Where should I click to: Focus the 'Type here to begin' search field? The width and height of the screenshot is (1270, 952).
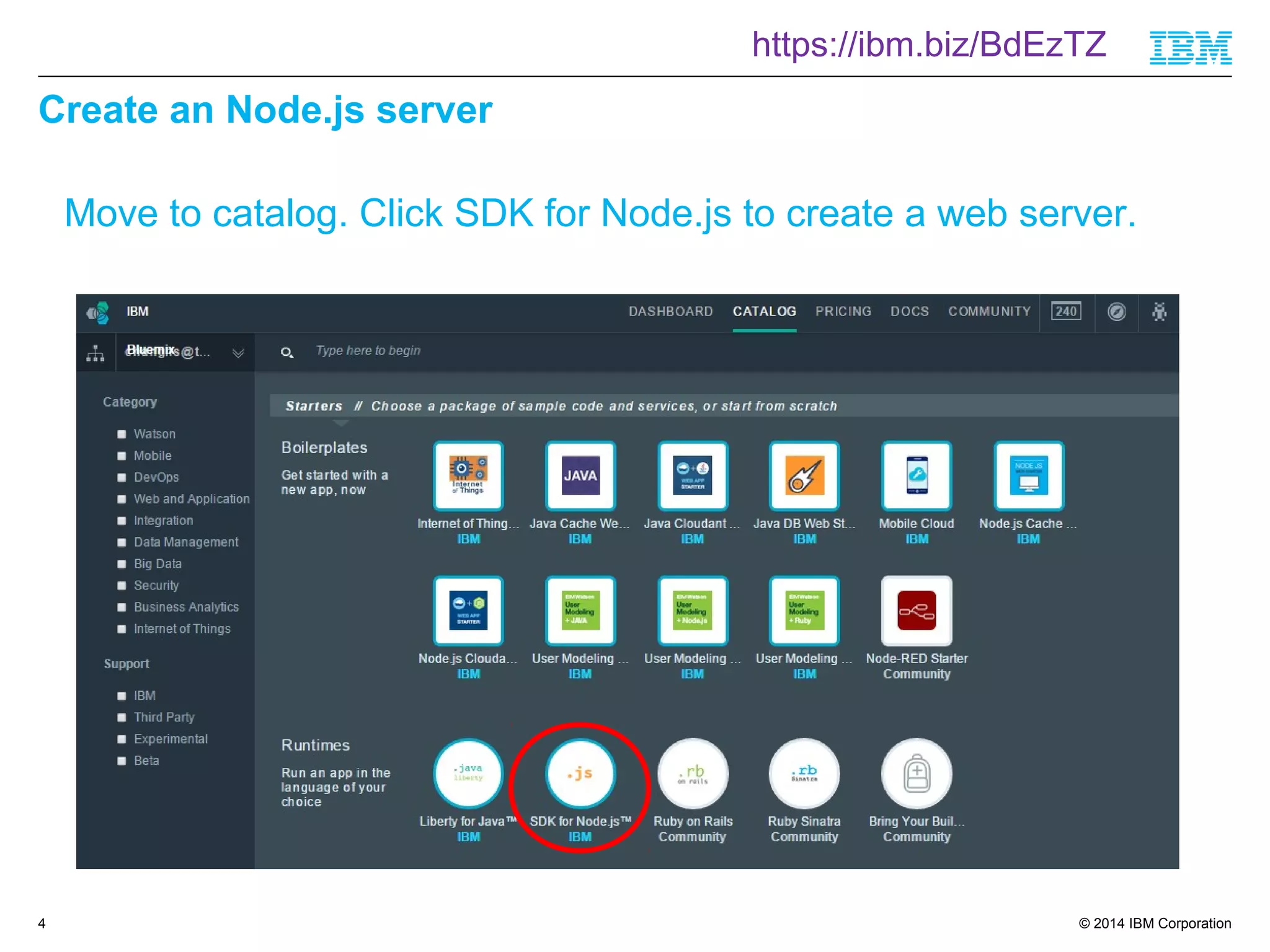[368, 351]
